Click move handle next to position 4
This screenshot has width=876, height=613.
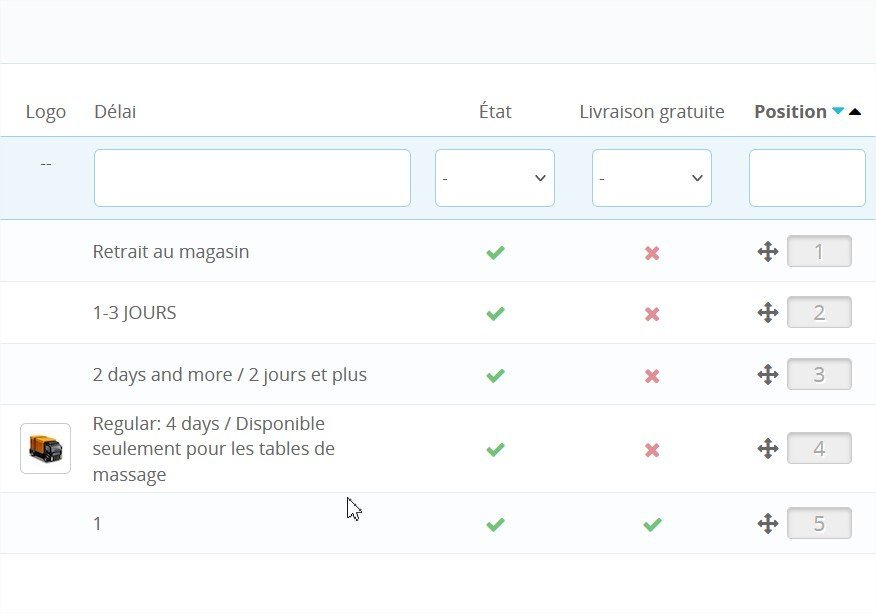(x=767, y=449)
